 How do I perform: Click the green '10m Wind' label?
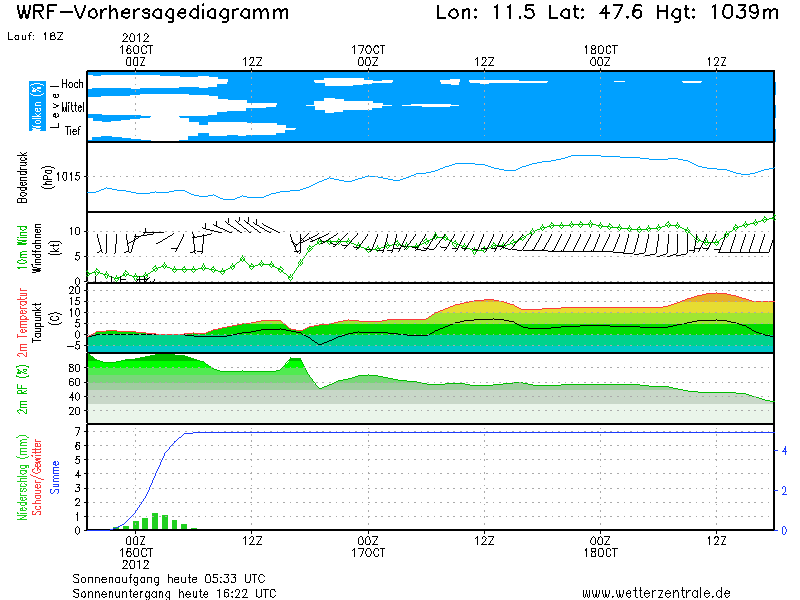point(22,247)
